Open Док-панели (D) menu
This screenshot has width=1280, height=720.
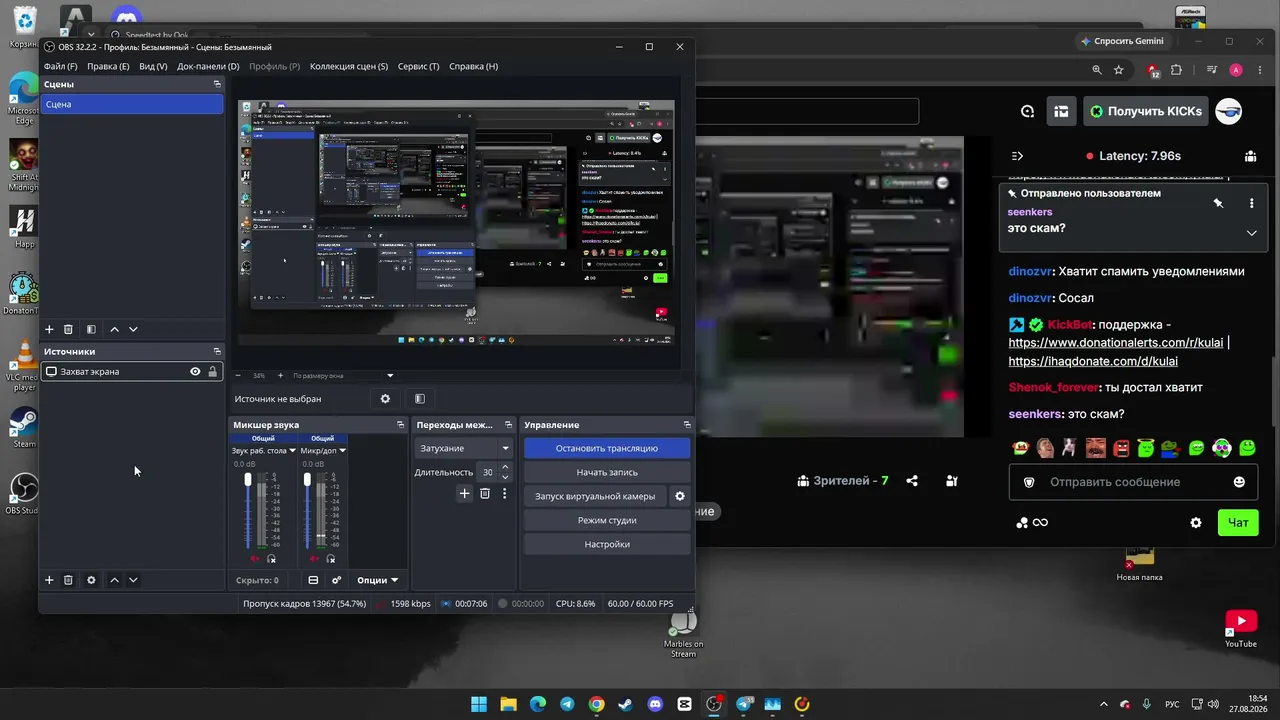pos(208,66)
